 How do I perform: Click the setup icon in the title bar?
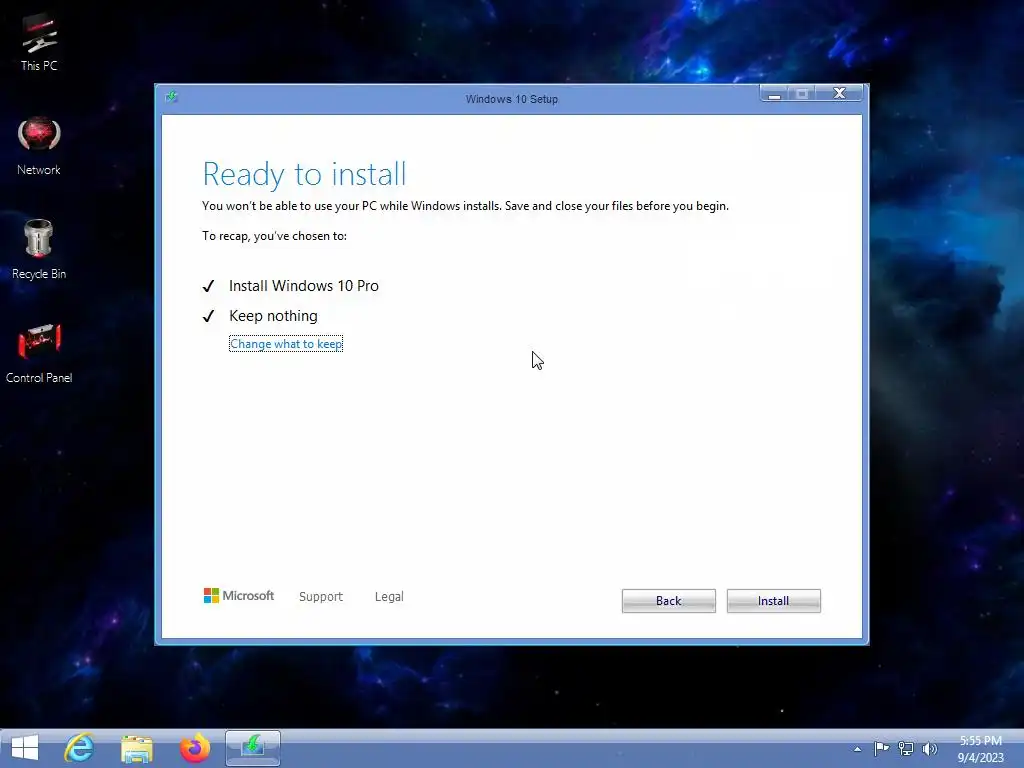click(172, 97)
